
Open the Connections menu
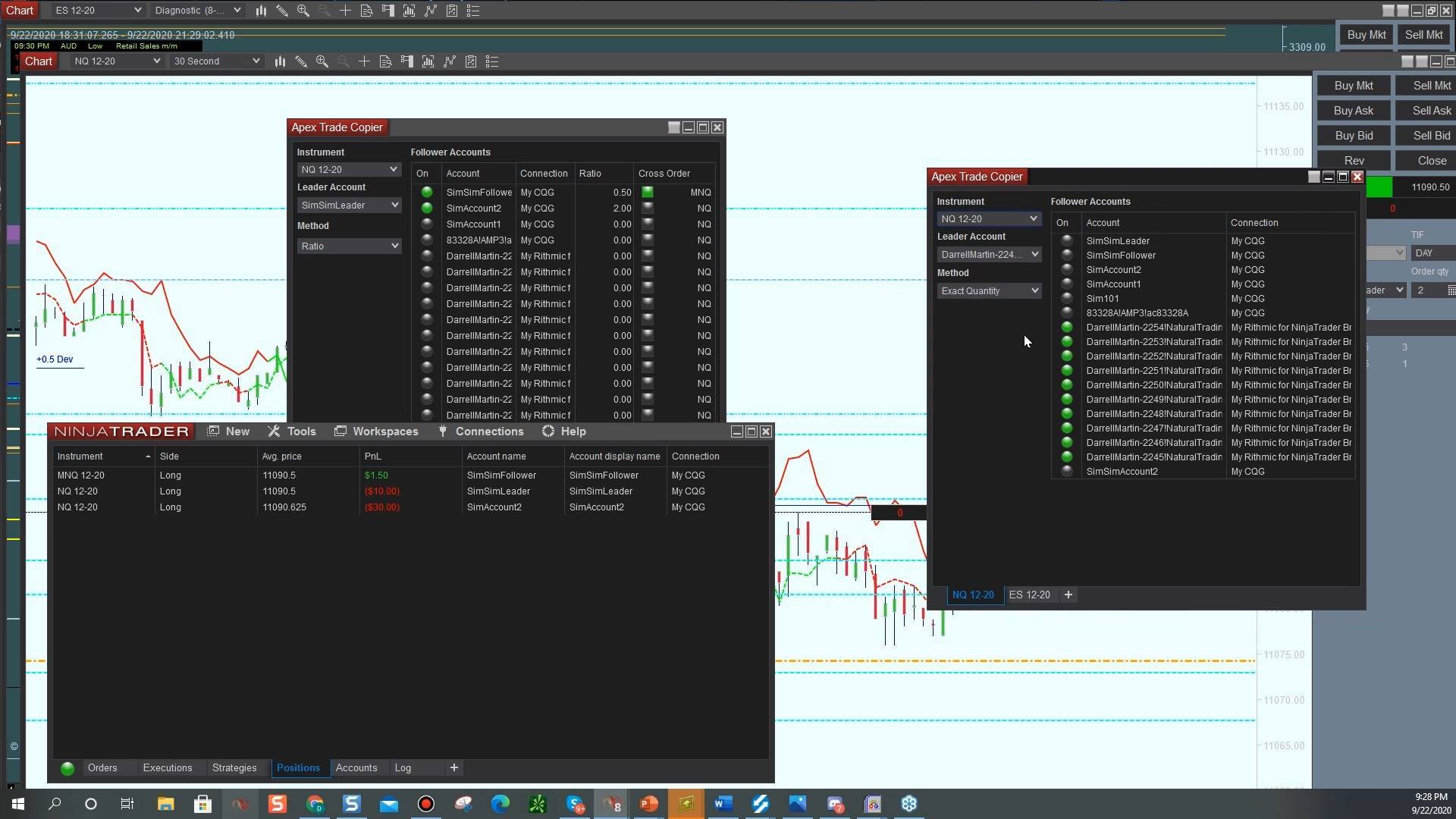[x=481, y=431]
